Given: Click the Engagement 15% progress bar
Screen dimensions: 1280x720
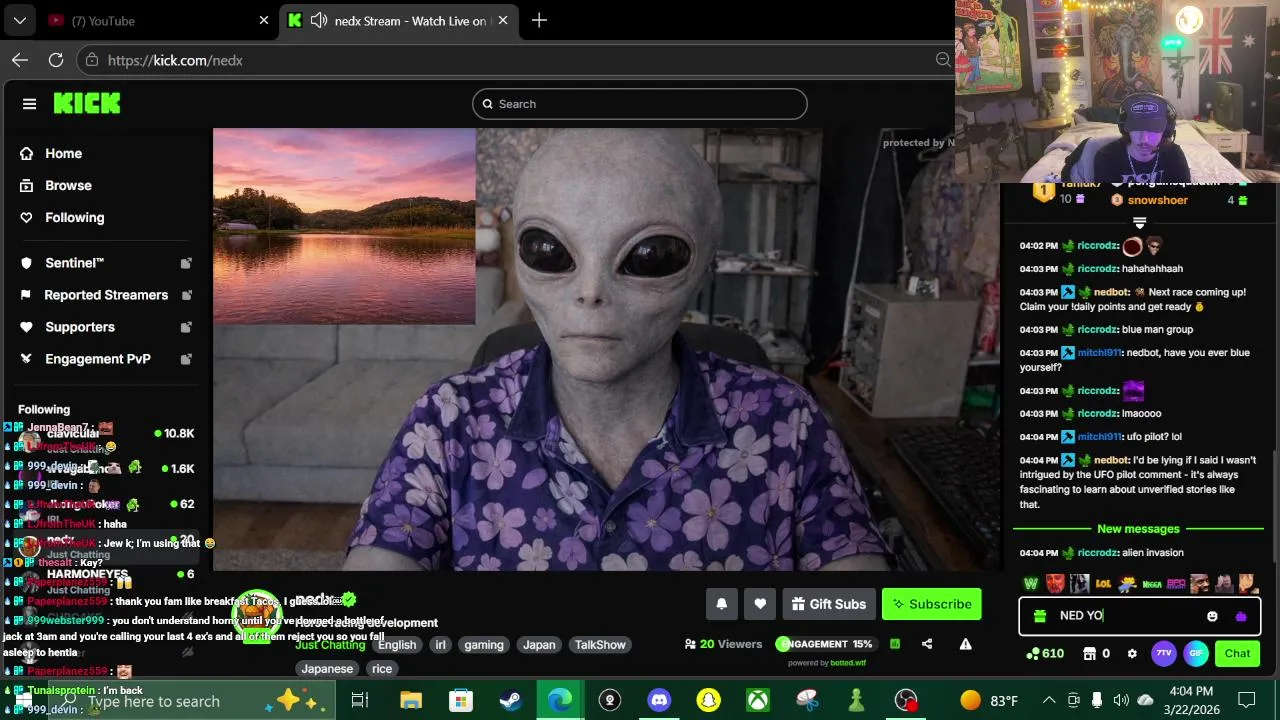Looking at the screenshot, I should pyautogui.click(x=825, y=644).
